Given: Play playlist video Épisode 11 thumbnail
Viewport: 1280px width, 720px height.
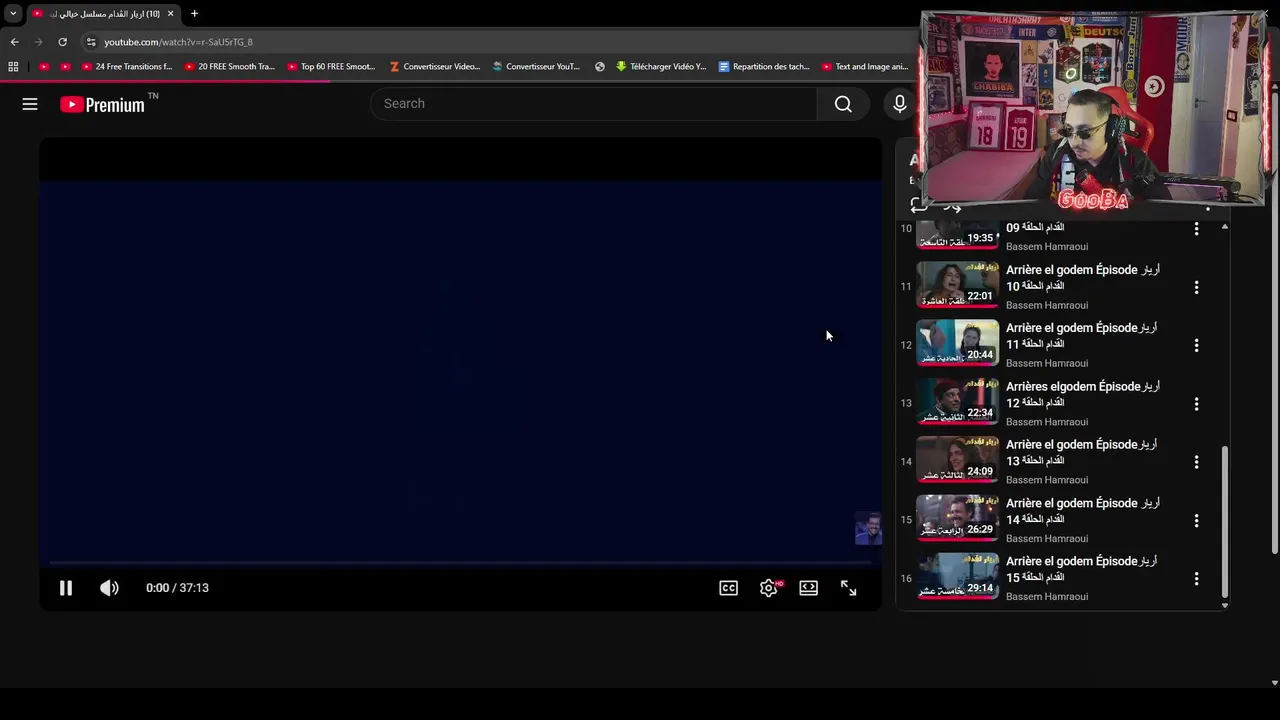Looking at the screenshot, I should 958,343.
